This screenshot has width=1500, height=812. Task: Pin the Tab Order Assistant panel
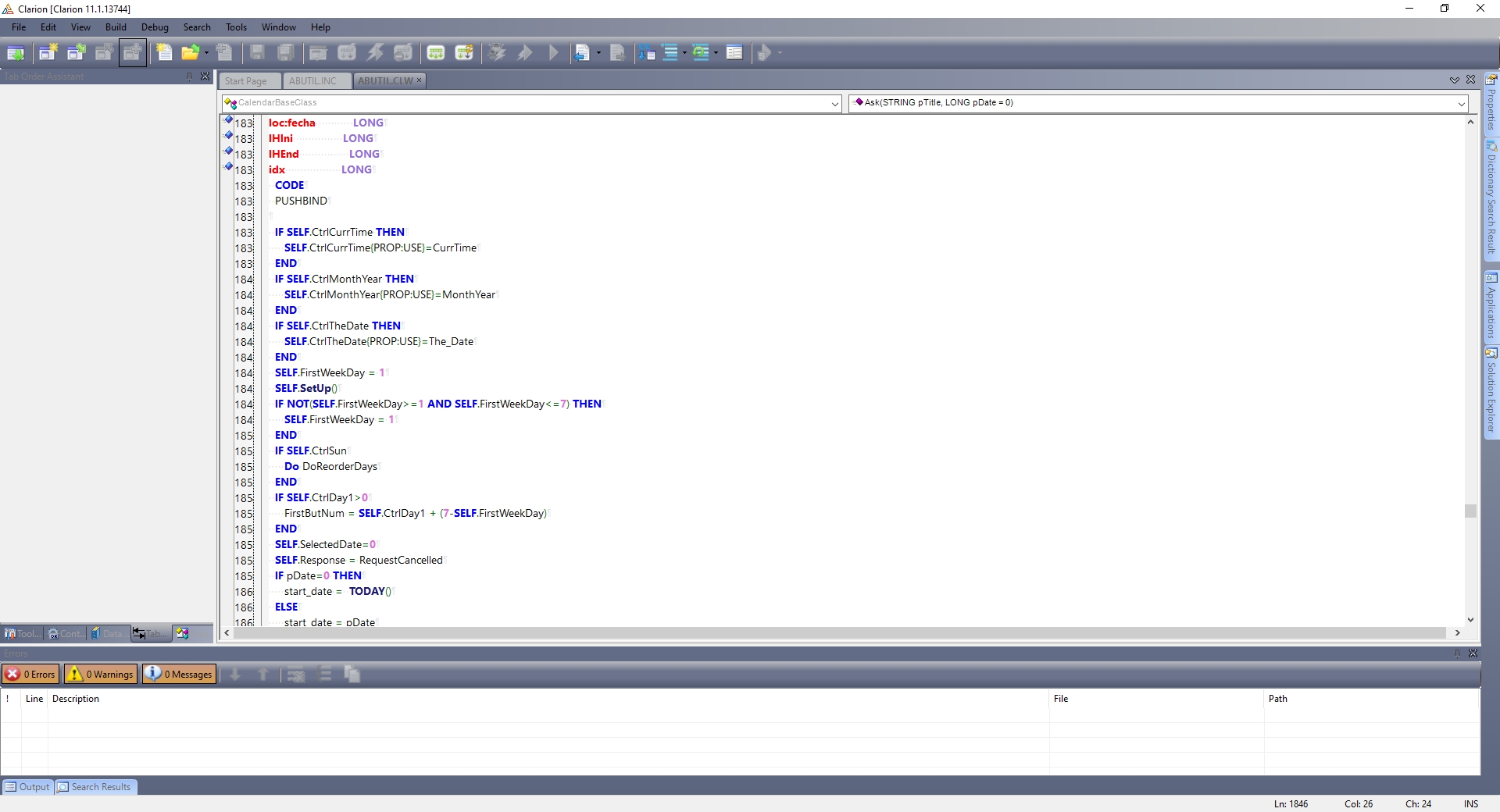tap(189, 77)
